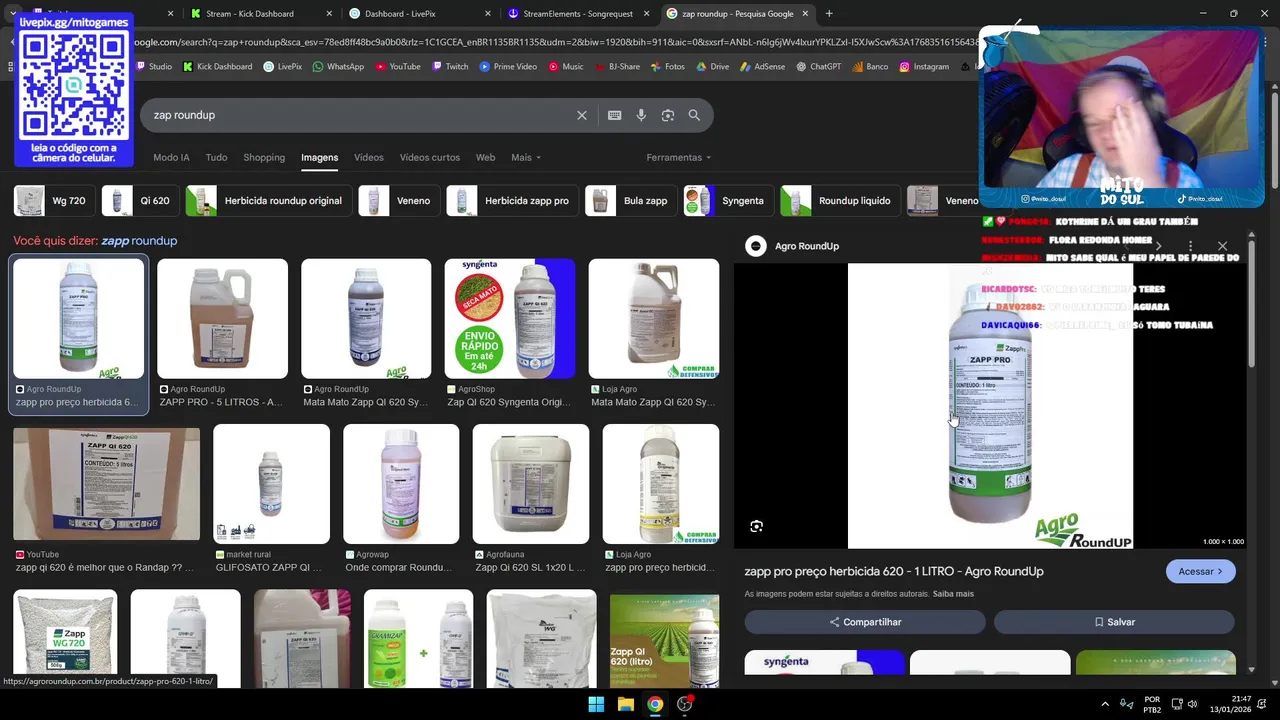1280x720 pixels.
Task: Select the Tudo search tab
Action: (216, 157)
